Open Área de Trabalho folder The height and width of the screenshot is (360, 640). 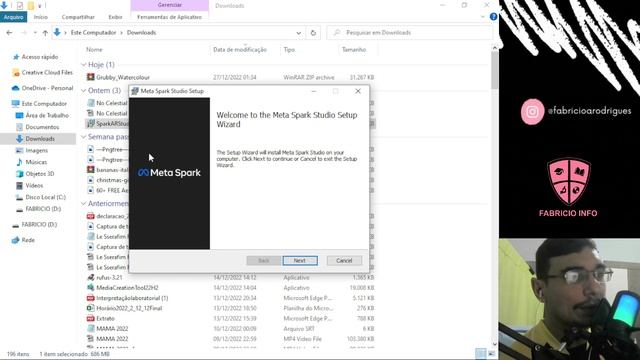coord(47,116)
